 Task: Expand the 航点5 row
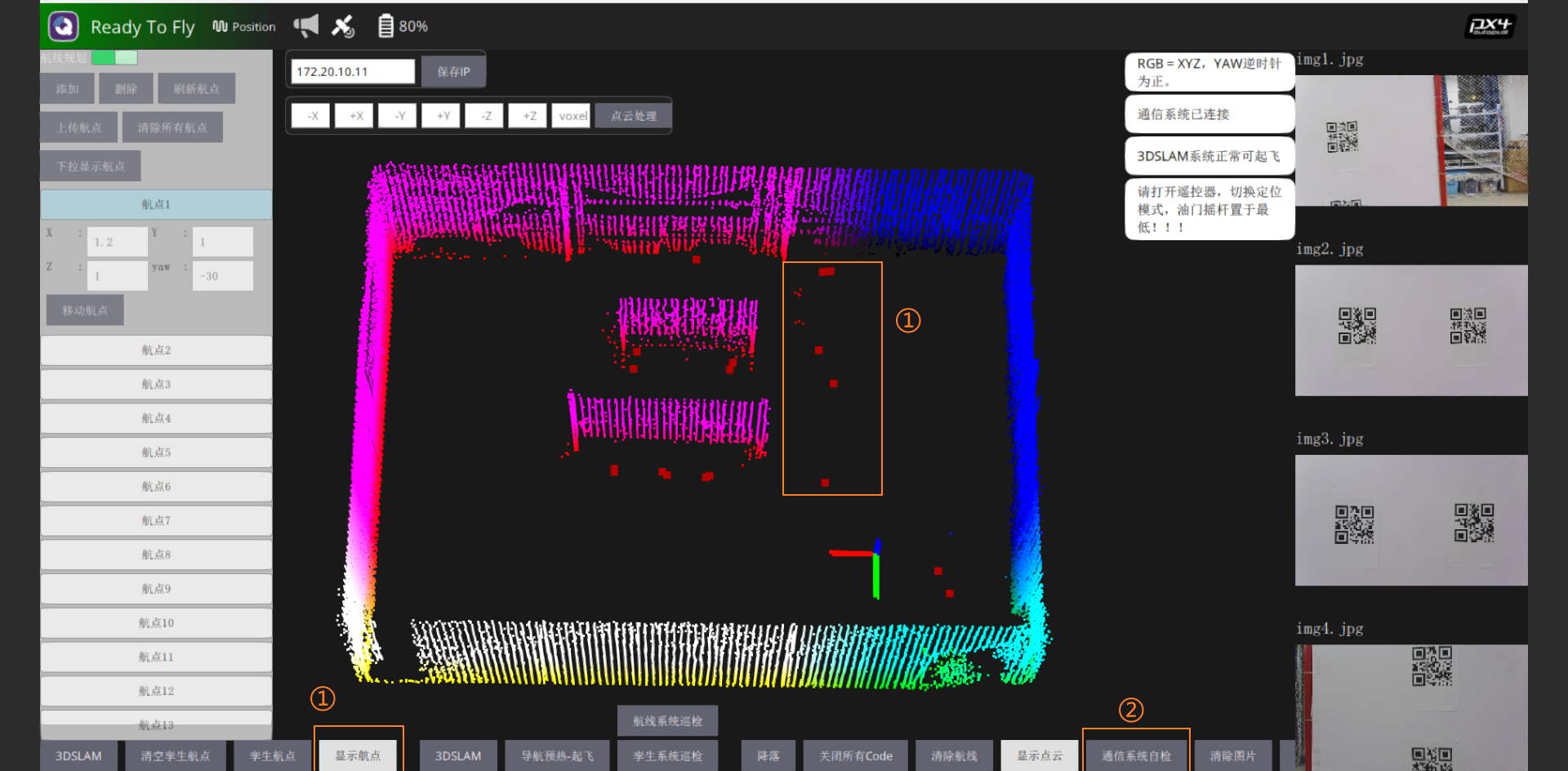click(x=156, y=452)
